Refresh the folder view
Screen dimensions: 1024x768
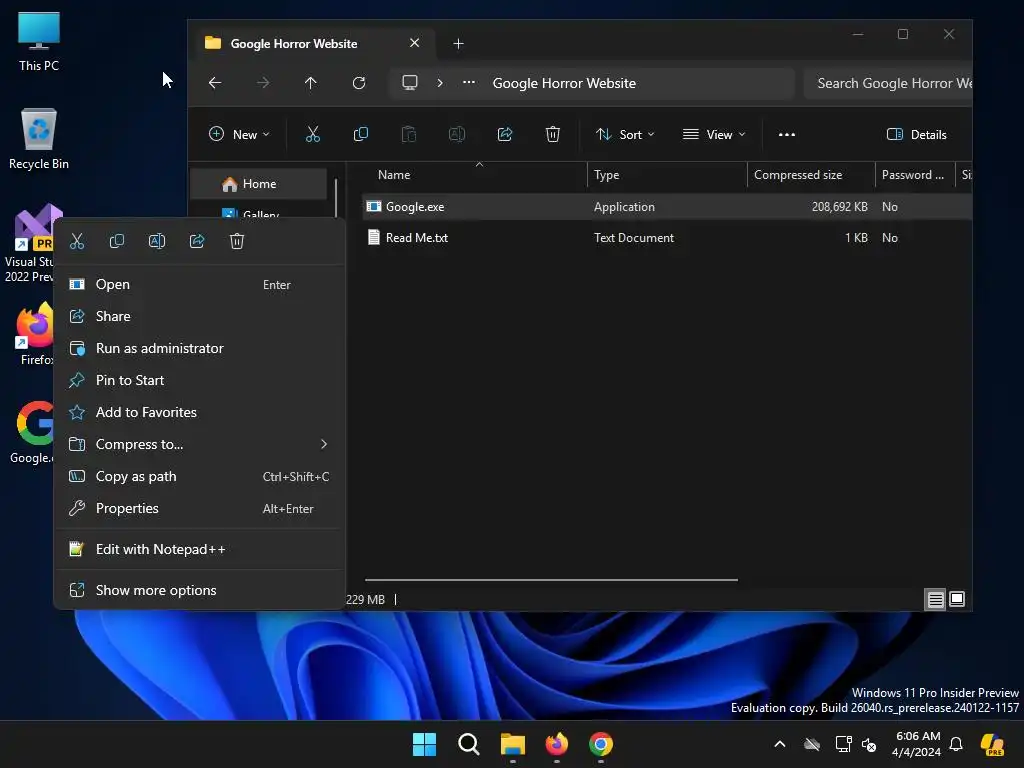[359, 83]
